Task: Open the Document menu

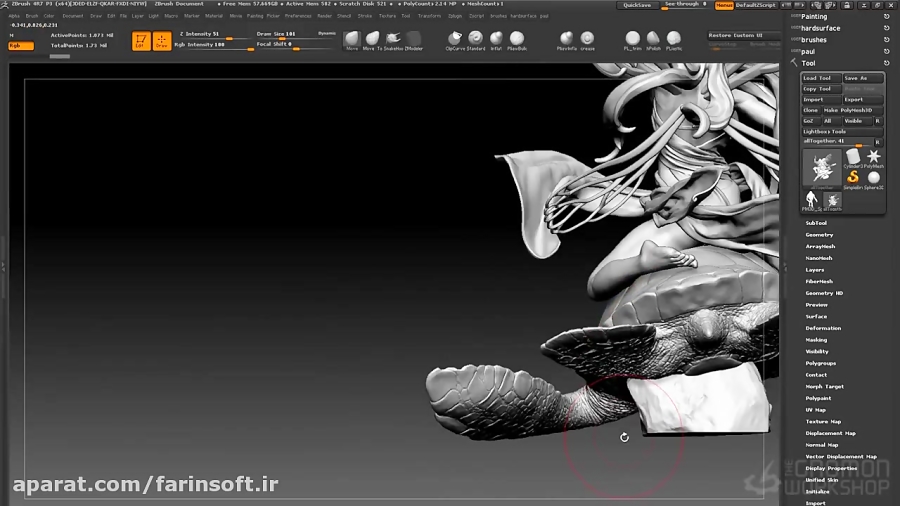Action: click(73, 16)
